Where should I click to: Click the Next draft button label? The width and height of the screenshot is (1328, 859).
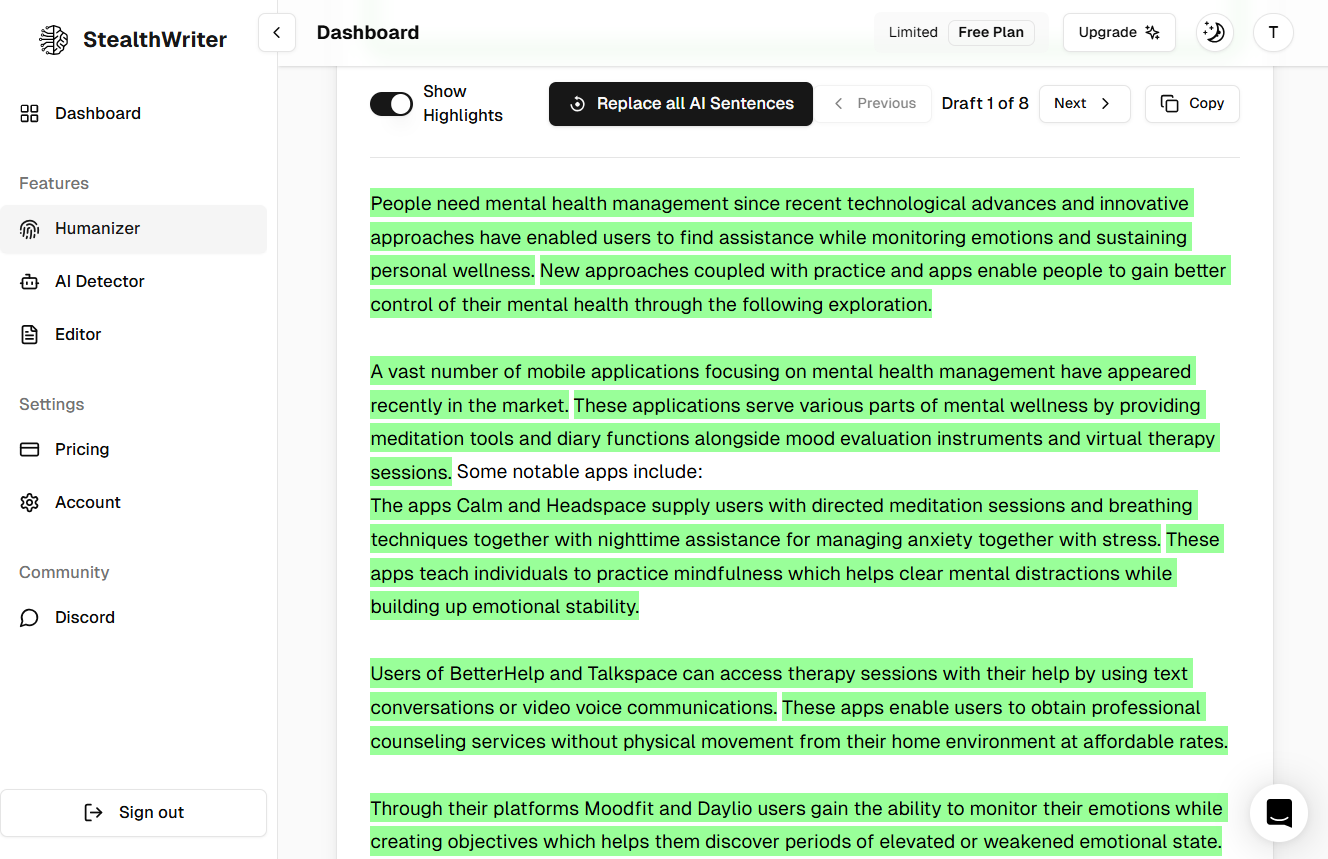tap(1070, 103)
